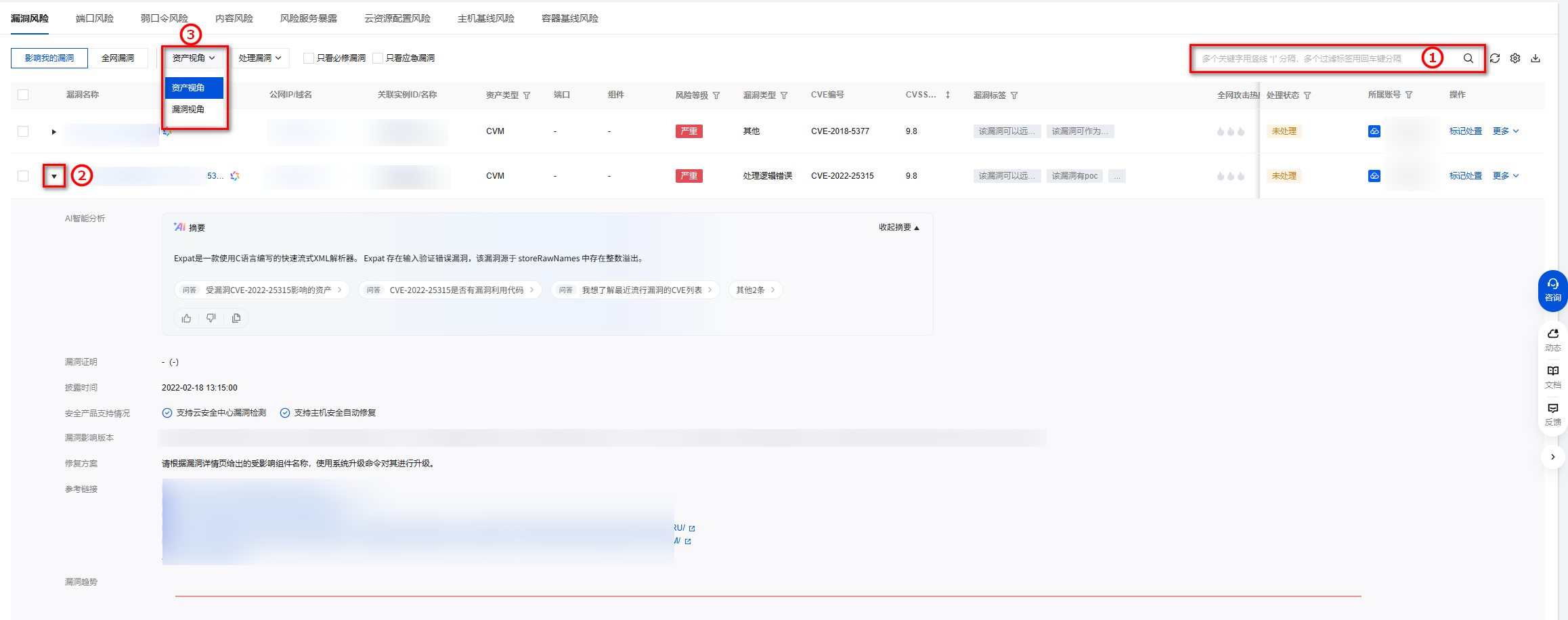
Task: Open the second reference link's external icon
Action: point(688,541)
